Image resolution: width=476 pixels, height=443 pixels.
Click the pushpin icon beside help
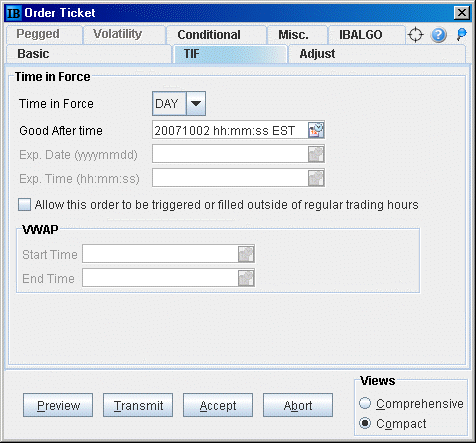coord(462,34)
